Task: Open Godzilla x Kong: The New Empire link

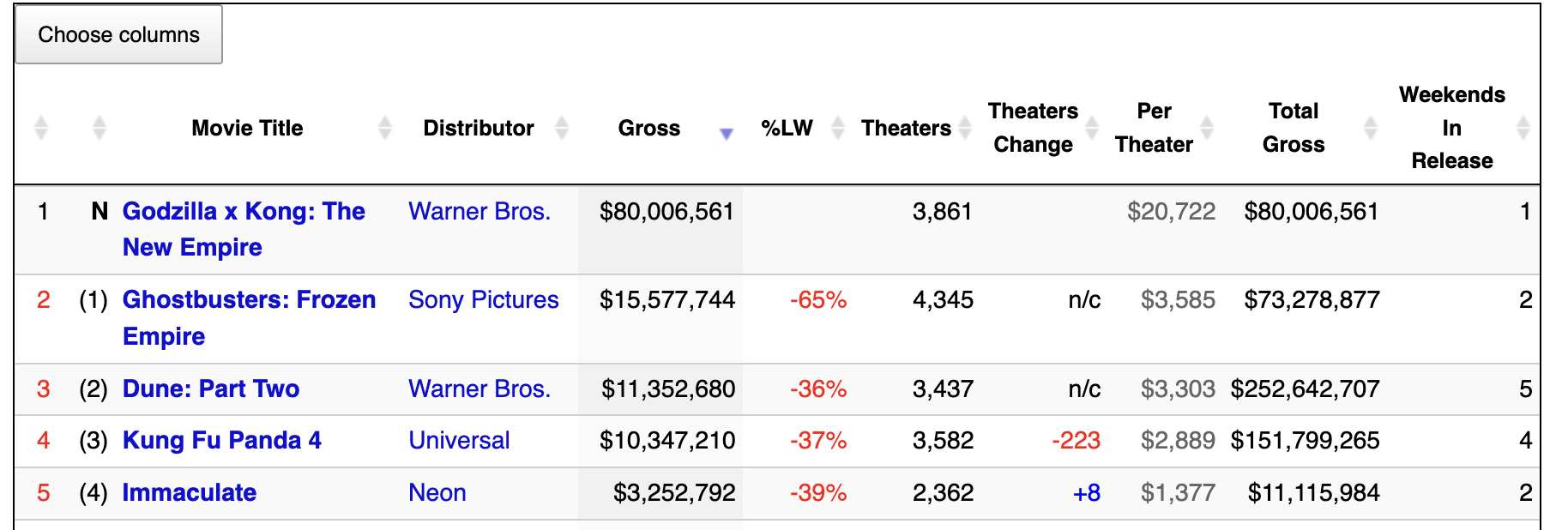Action: point(244,229)
